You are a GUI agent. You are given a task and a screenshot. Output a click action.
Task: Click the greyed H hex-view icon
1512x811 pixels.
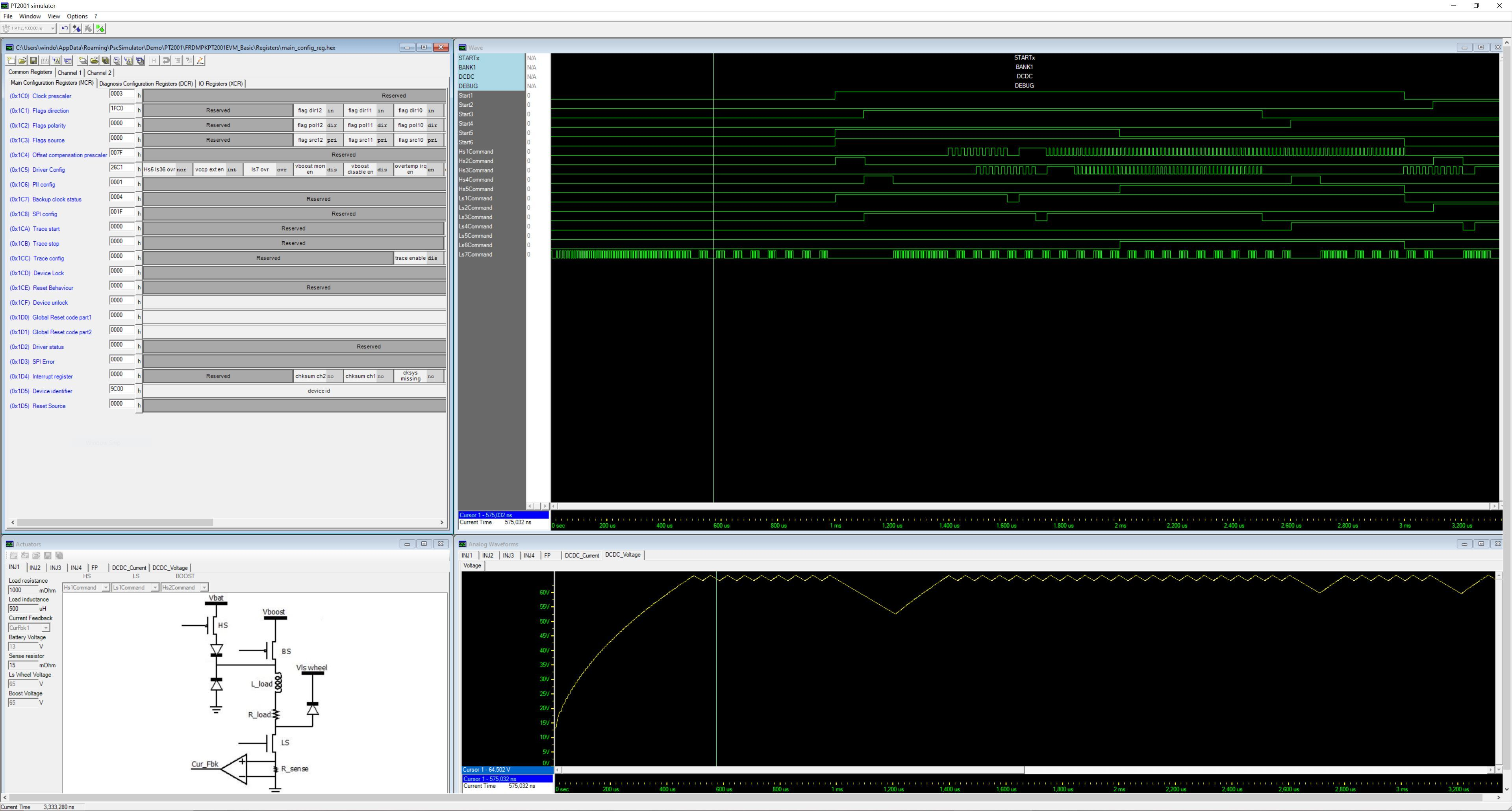154,61
